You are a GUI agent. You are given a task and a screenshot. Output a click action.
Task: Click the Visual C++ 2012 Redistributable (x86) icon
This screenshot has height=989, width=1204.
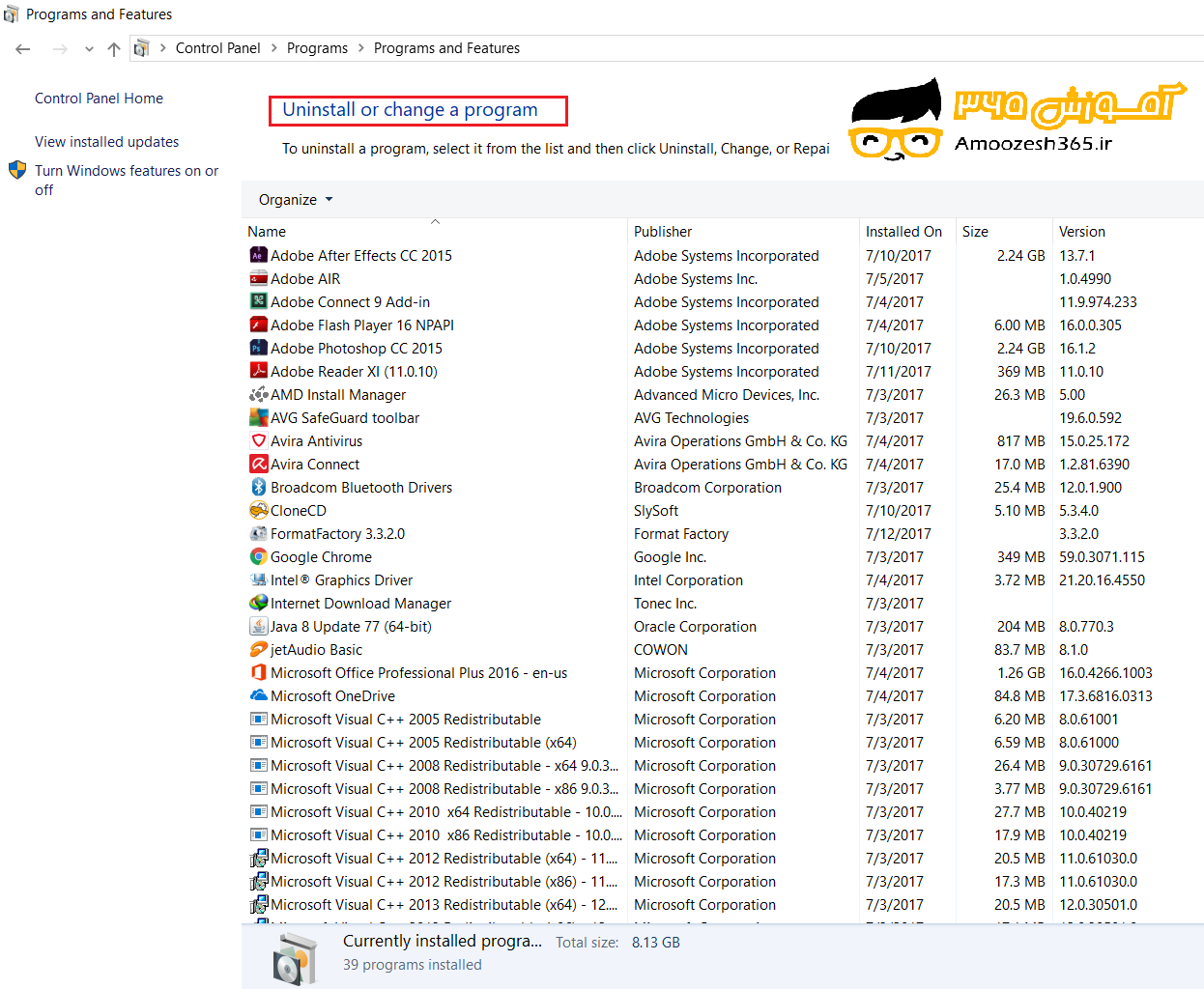(258, 881)
